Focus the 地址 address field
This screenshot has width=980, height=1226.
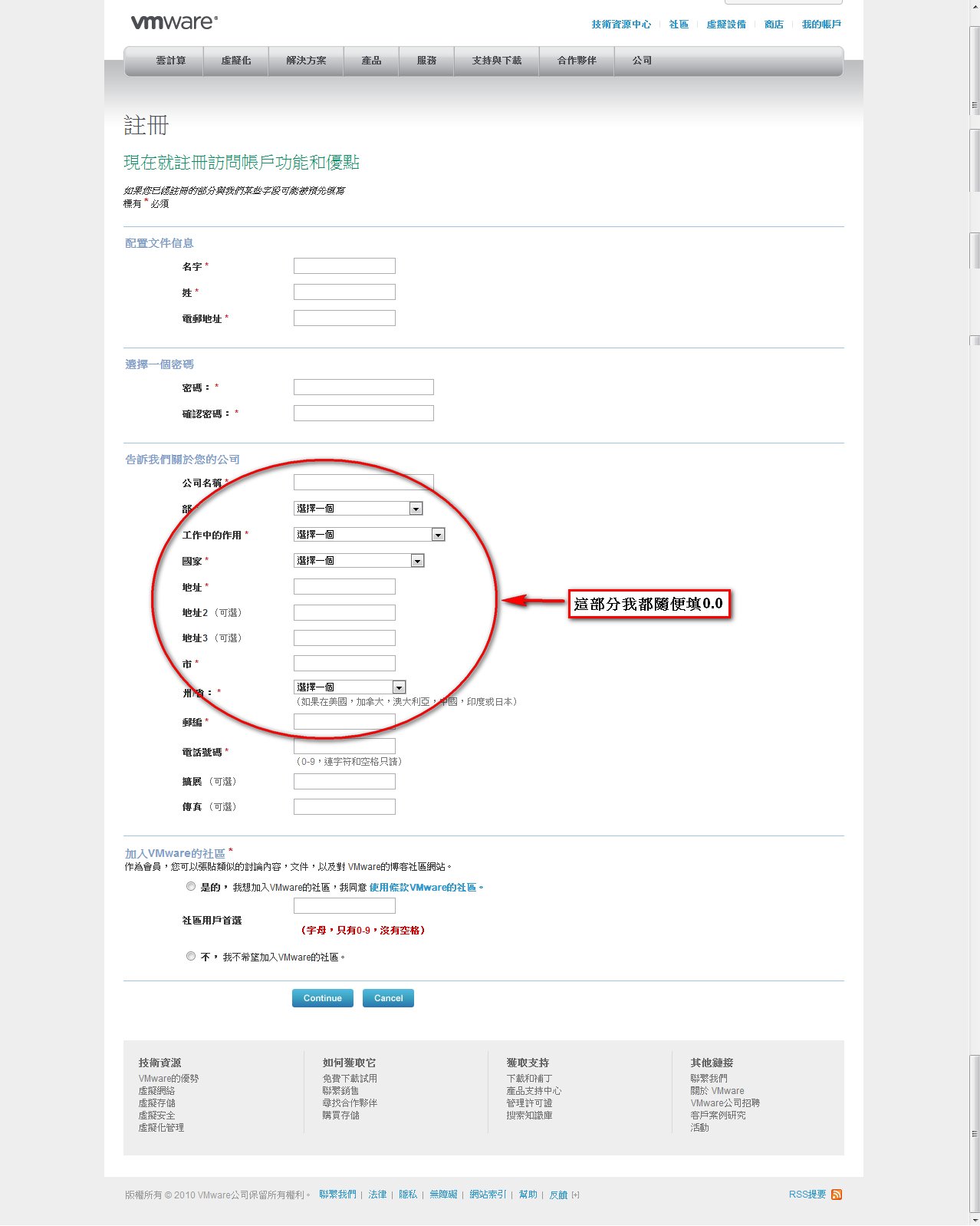[x=344, y=587]
